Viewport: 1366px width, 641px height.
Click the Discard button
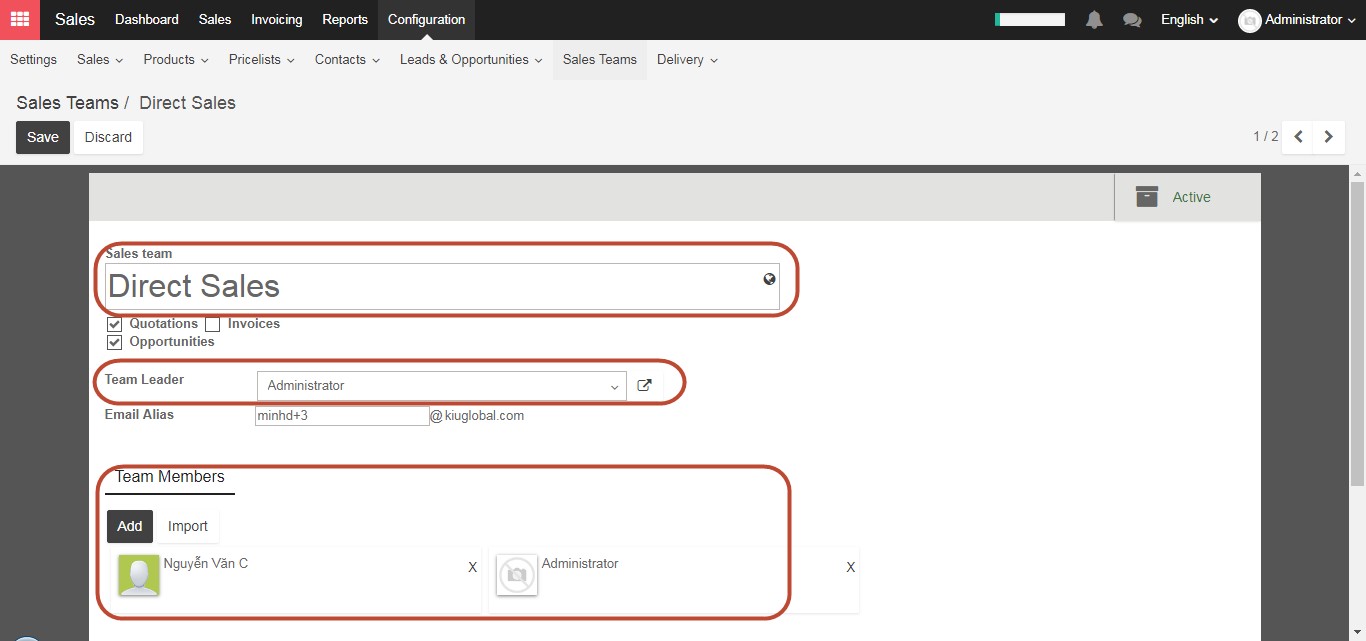pyautogui.click(x=108, y=137)
